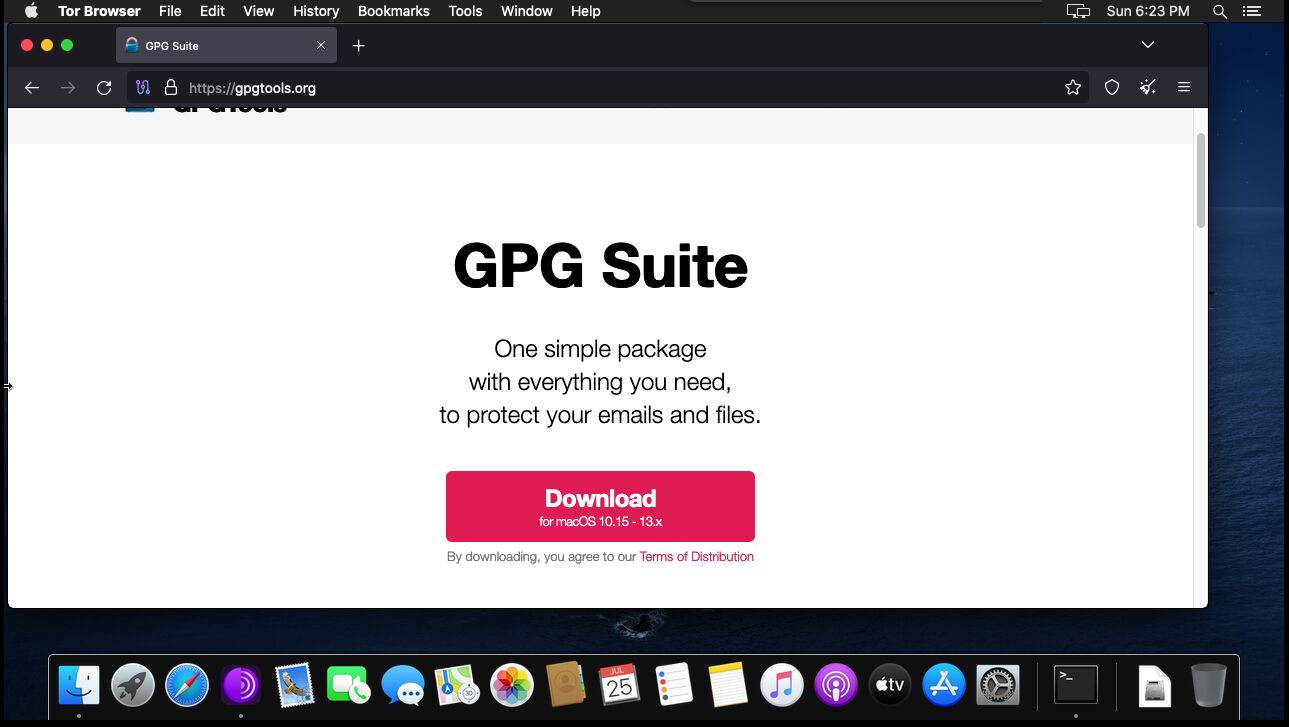Click the gpgtools.org URL address field
The height and width of the screenshot is (727, 1289).
[x=600, y=88]
